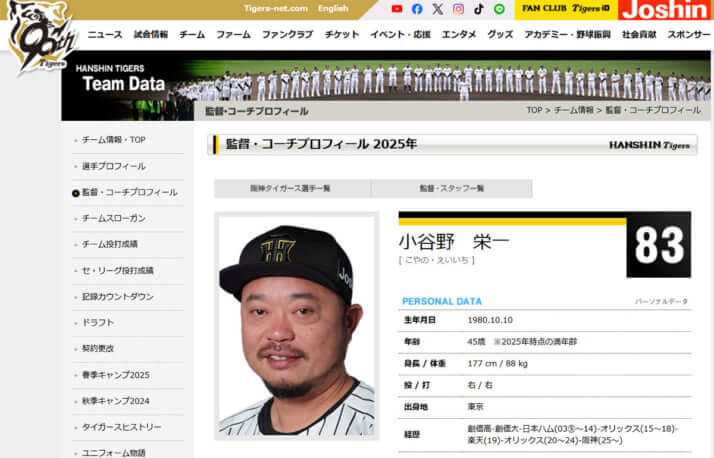
Task: Open 春季キャンプ2025 in sidebar
Action: (x=116, y=375)
